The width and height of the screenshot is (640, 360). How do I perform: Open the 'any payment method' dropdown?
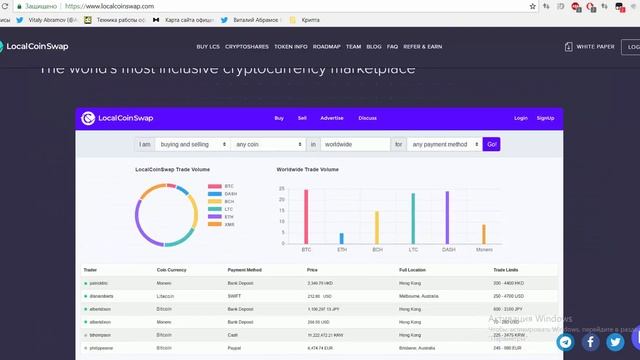coord(444,144)
